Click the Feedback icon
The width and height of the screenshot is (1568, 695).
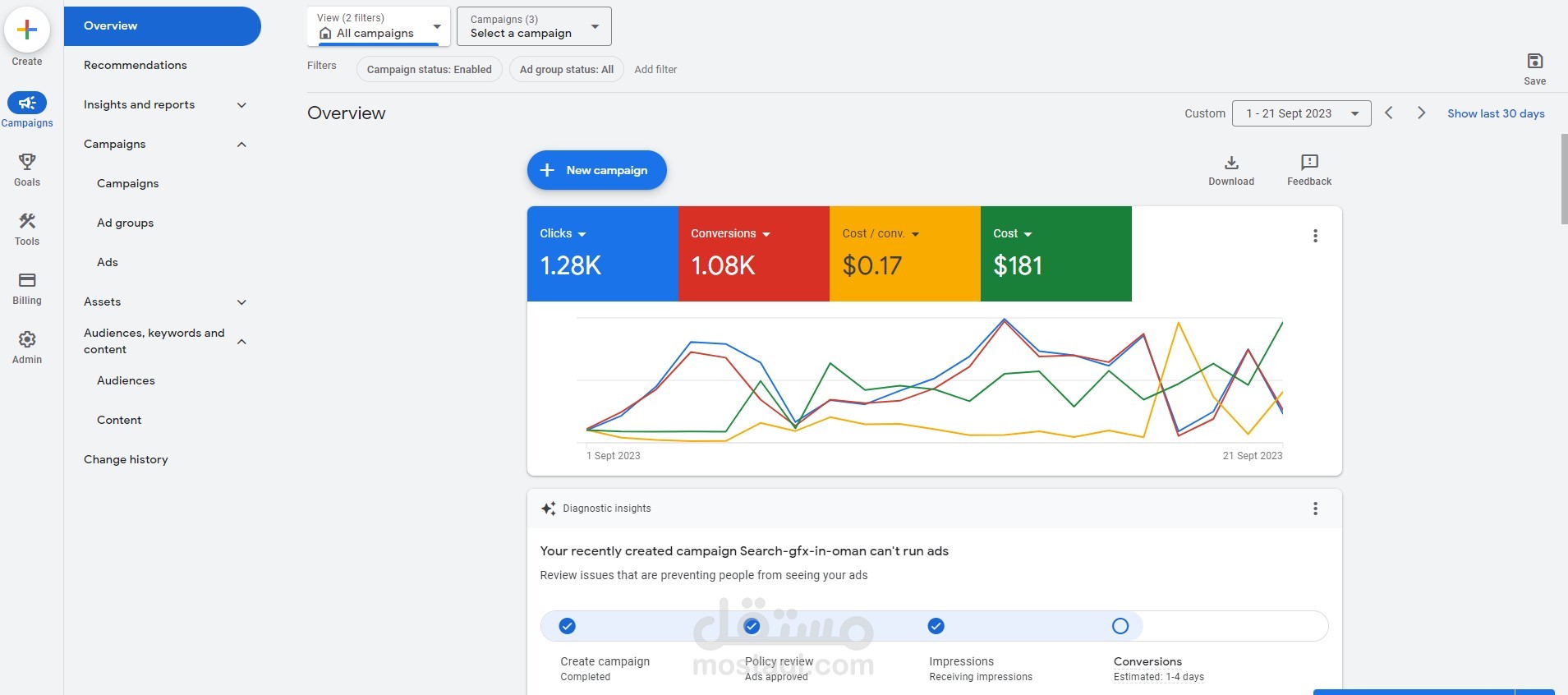(x=1308, y=163)
